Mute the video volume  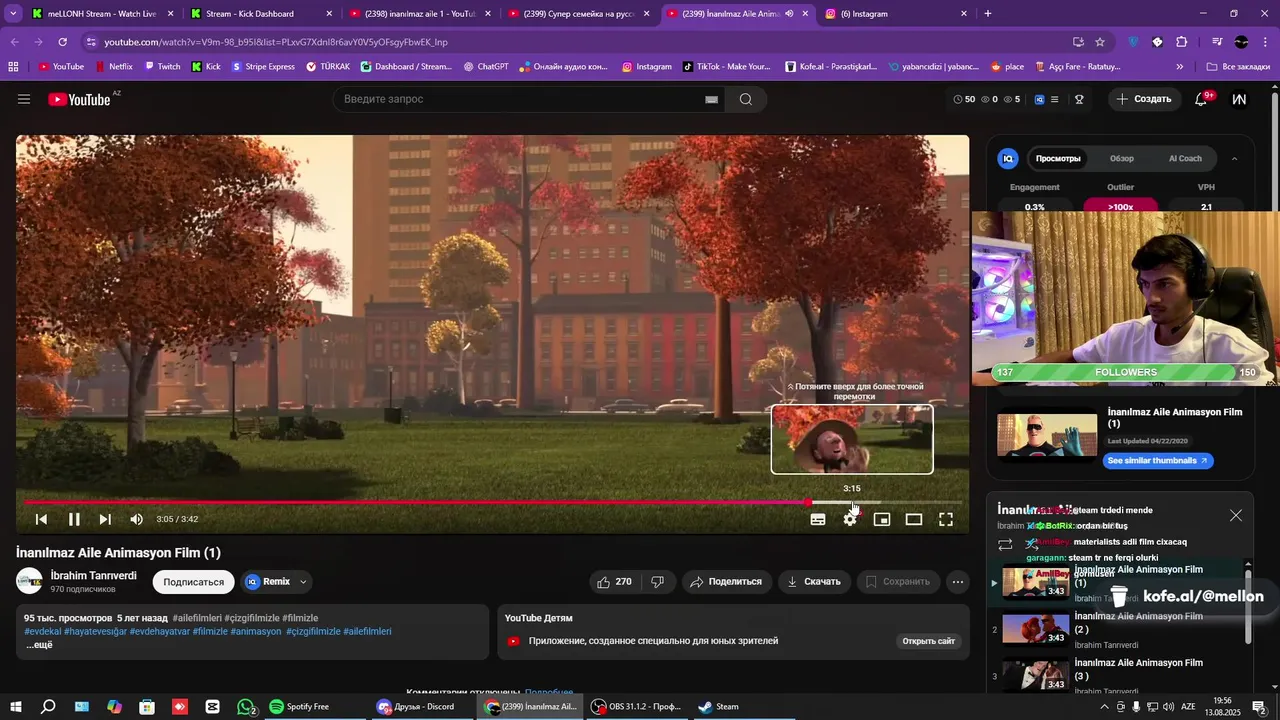137,519
